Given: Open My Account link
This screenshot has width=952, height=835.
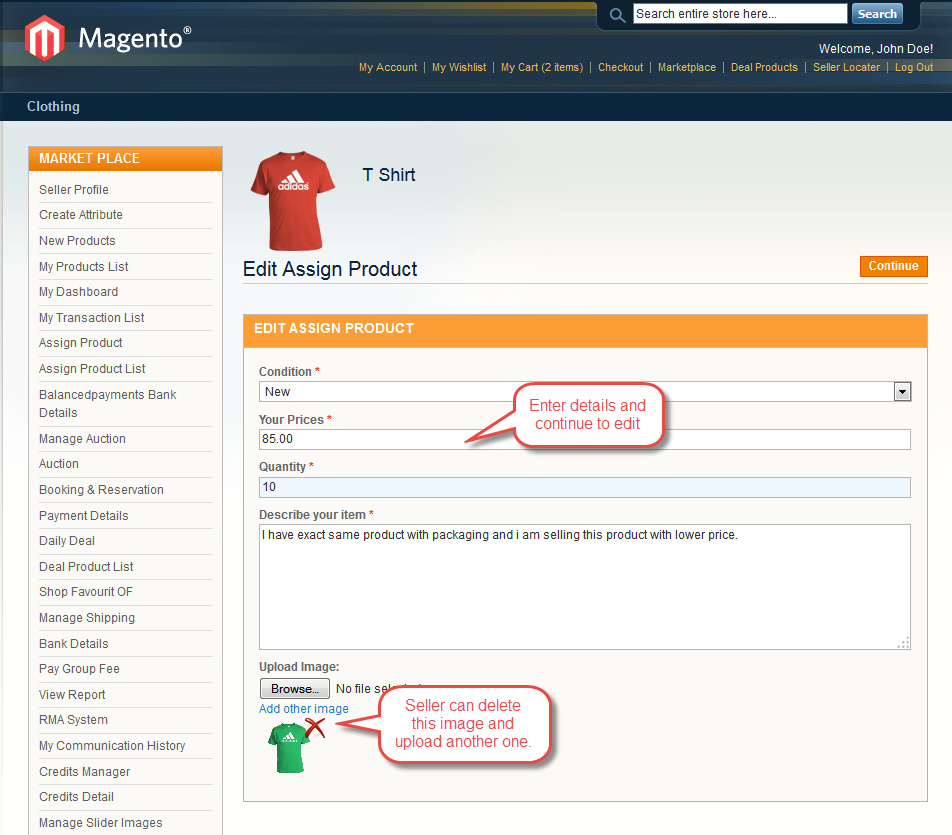Looking at the screenshot, I should pyautogui.click(x=388, y=67).
